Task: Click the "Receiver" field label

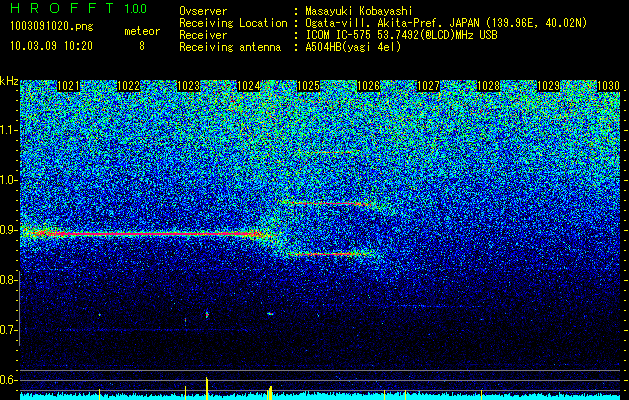Action: 203,35
